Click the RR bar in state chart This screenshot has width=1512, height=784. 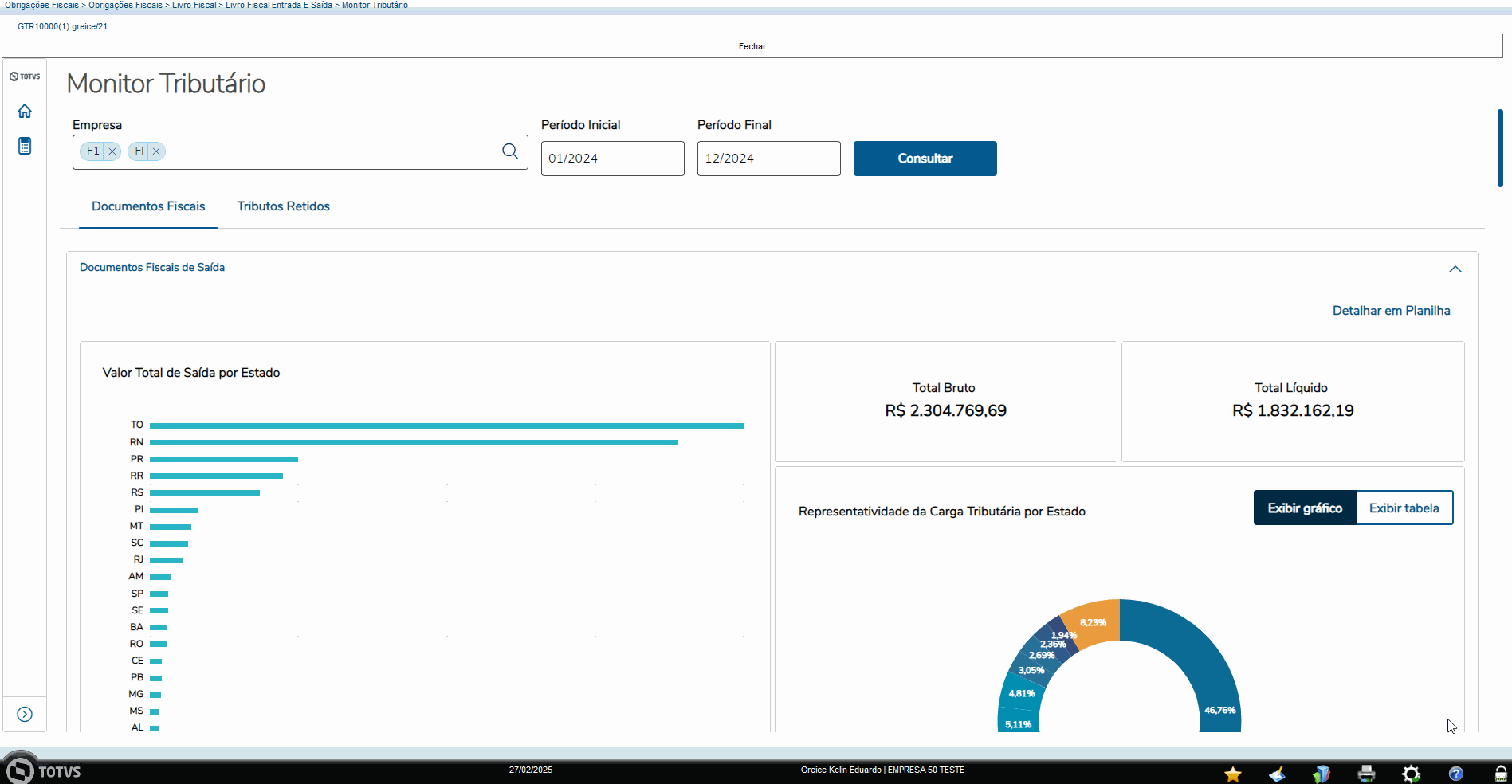coord(216,476)
